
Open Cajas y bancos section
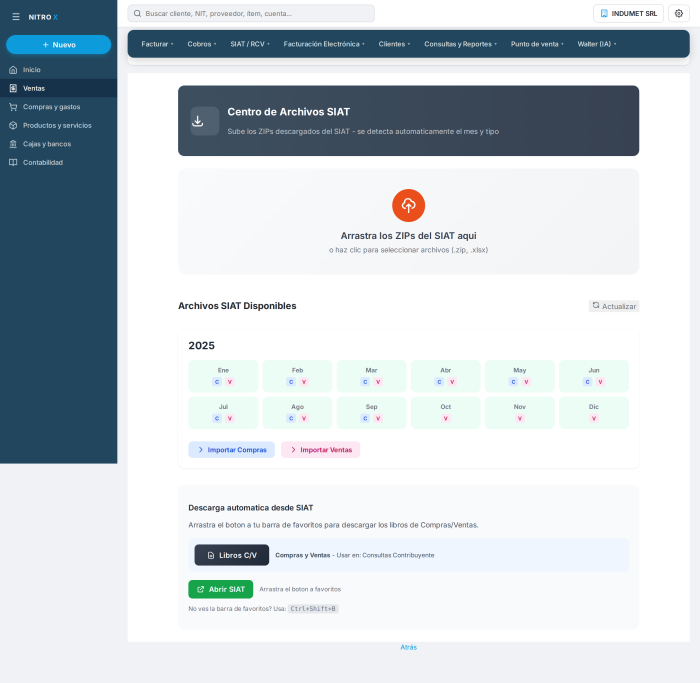58,144
